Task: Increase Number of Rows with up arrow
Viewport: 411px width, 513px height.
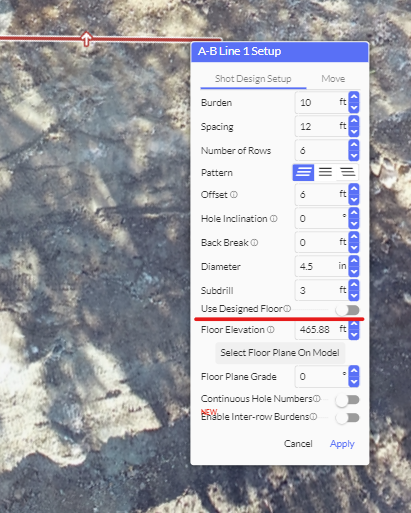Action: point(354,145)
